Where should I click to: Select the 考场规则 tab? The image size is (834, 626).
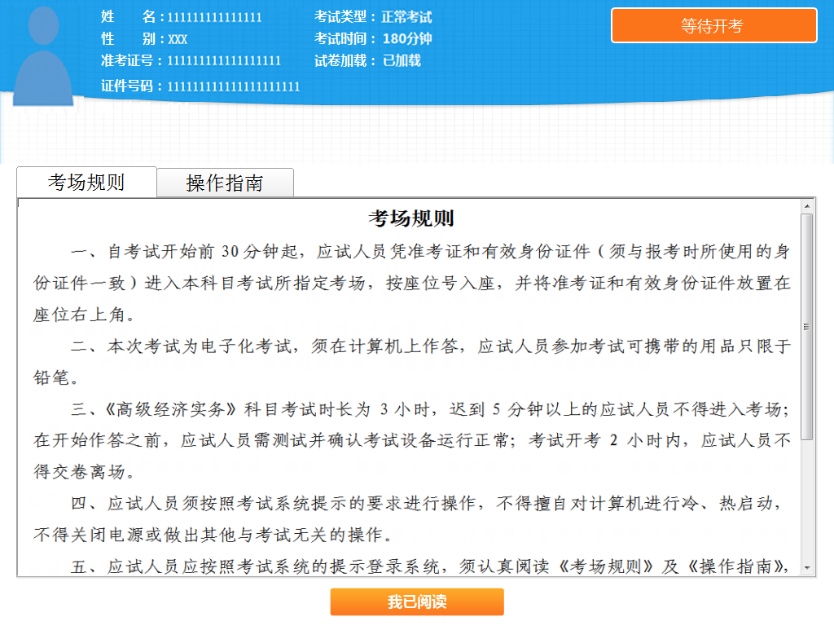[x=86, y=181]
